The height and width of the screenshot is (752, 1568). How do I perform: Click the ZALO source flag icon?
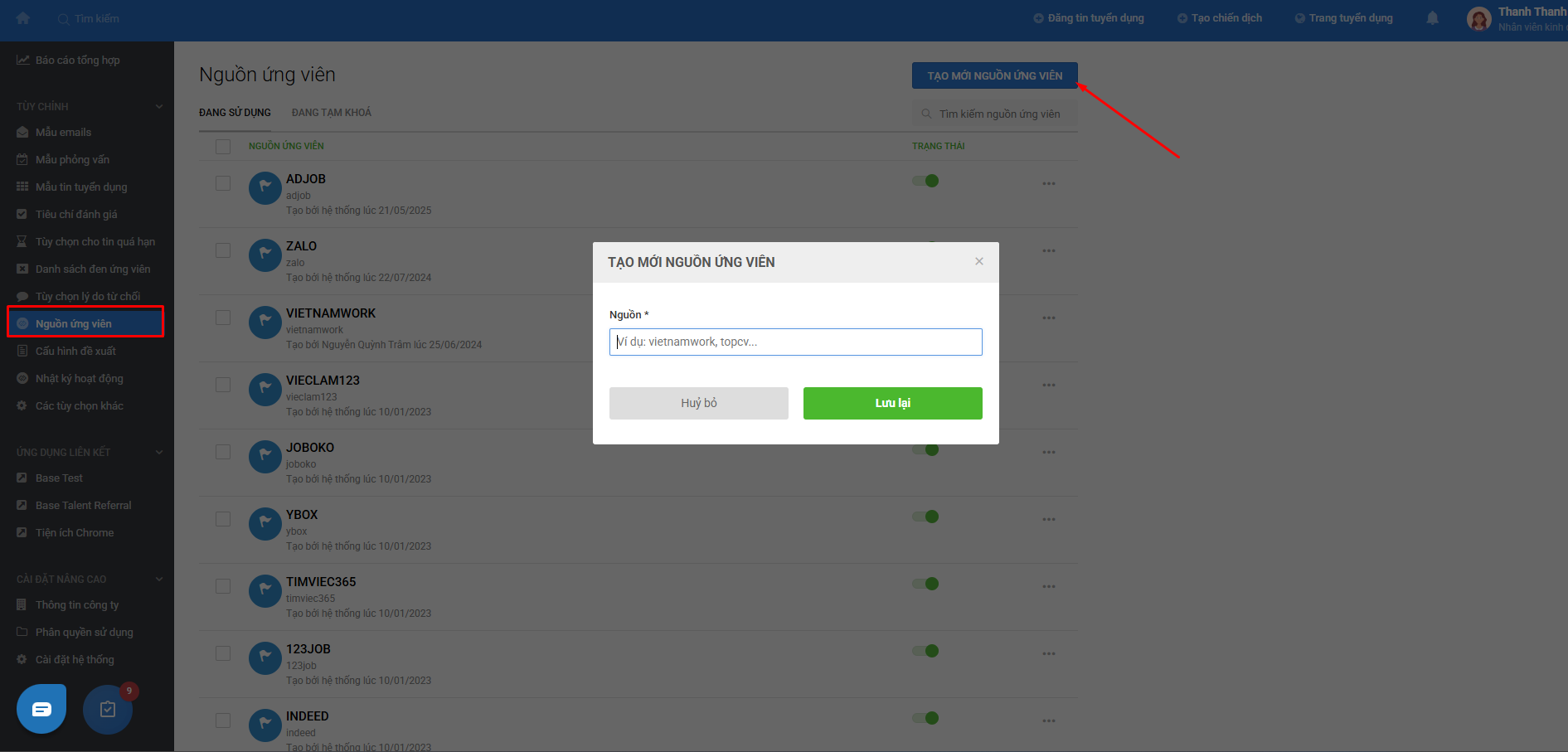(x=265, y=255)
